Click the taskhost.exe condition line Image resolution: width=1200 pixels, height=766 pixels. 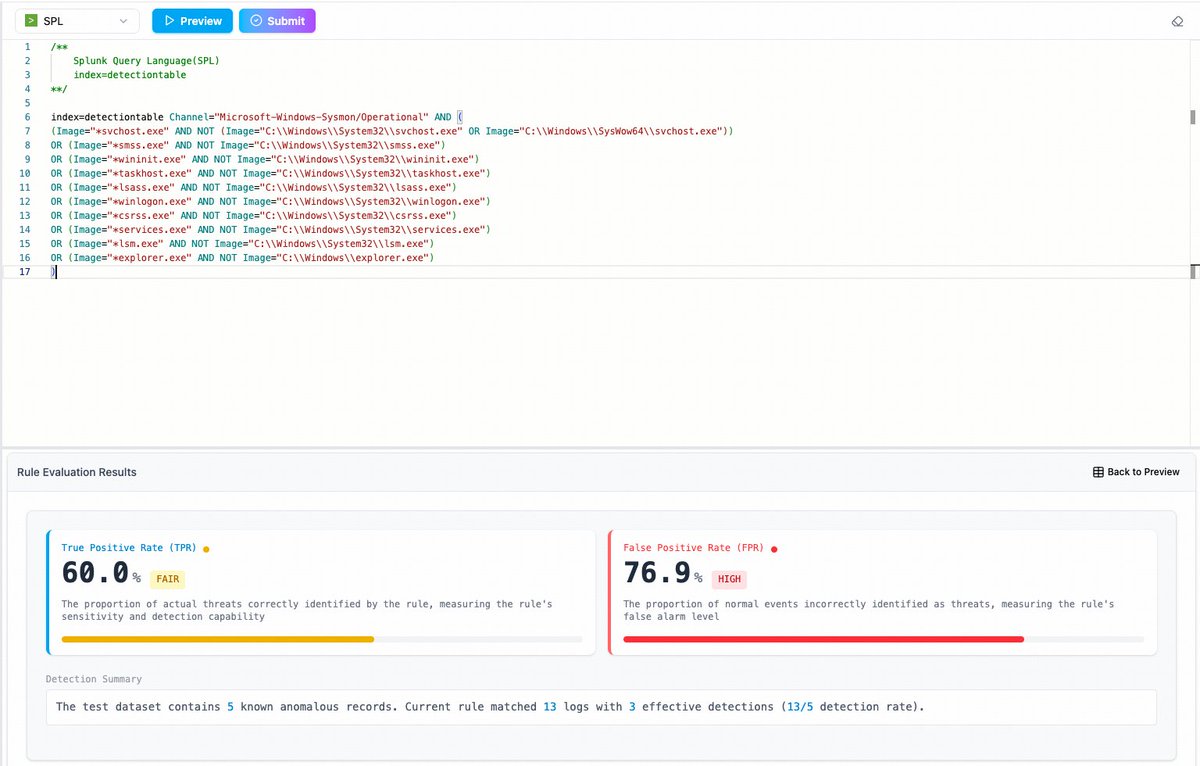pyautogui.click(x=270, y=173)
